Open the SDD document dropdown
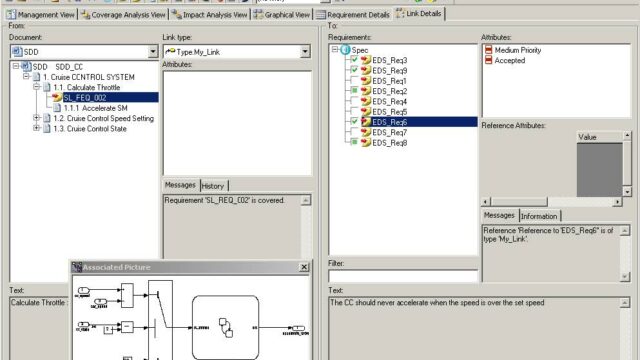Screen dimensions: 640x360 tap(153, 52)
